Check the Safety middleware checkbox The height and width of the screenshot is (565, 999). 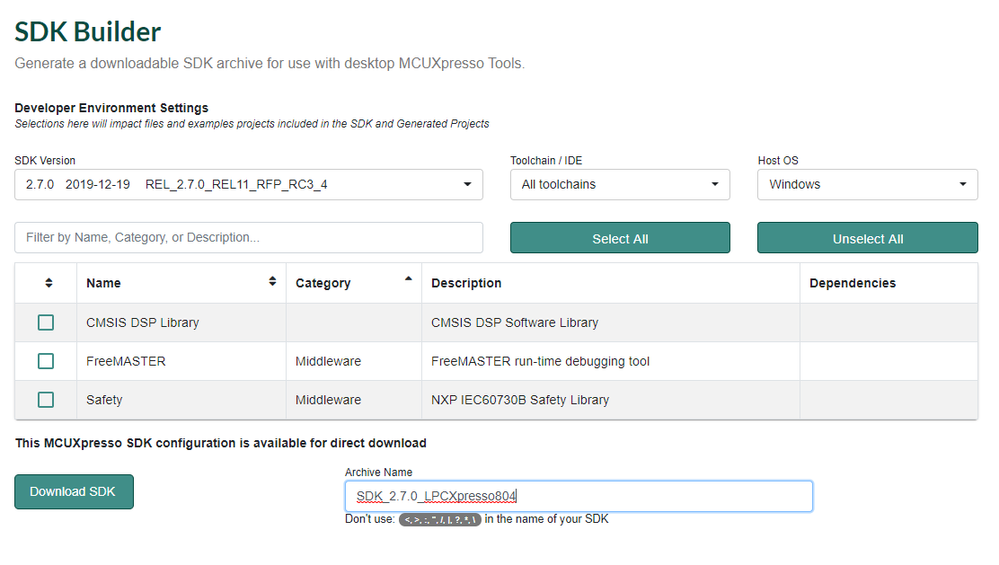[46, 400]
